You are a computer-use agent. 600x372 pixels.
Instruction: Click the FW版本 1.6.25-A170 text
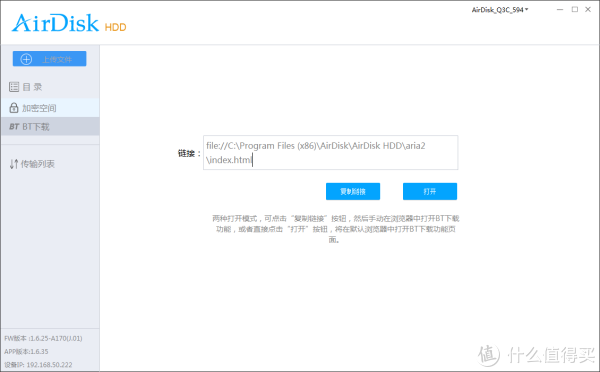(x=43, y=338)
